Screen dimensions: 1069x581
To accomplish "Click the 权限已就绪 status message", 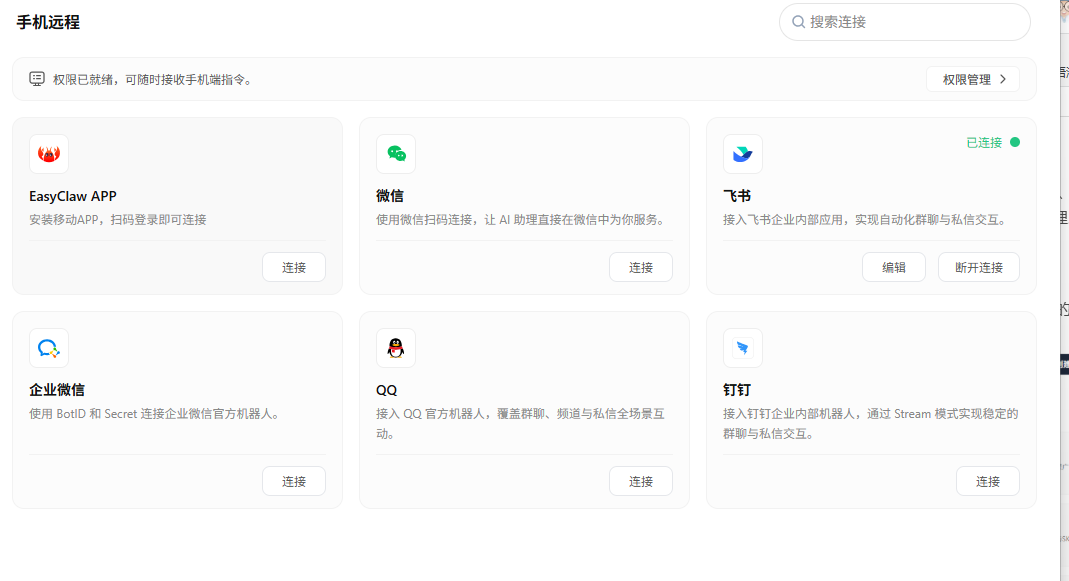I will (154, 80).
